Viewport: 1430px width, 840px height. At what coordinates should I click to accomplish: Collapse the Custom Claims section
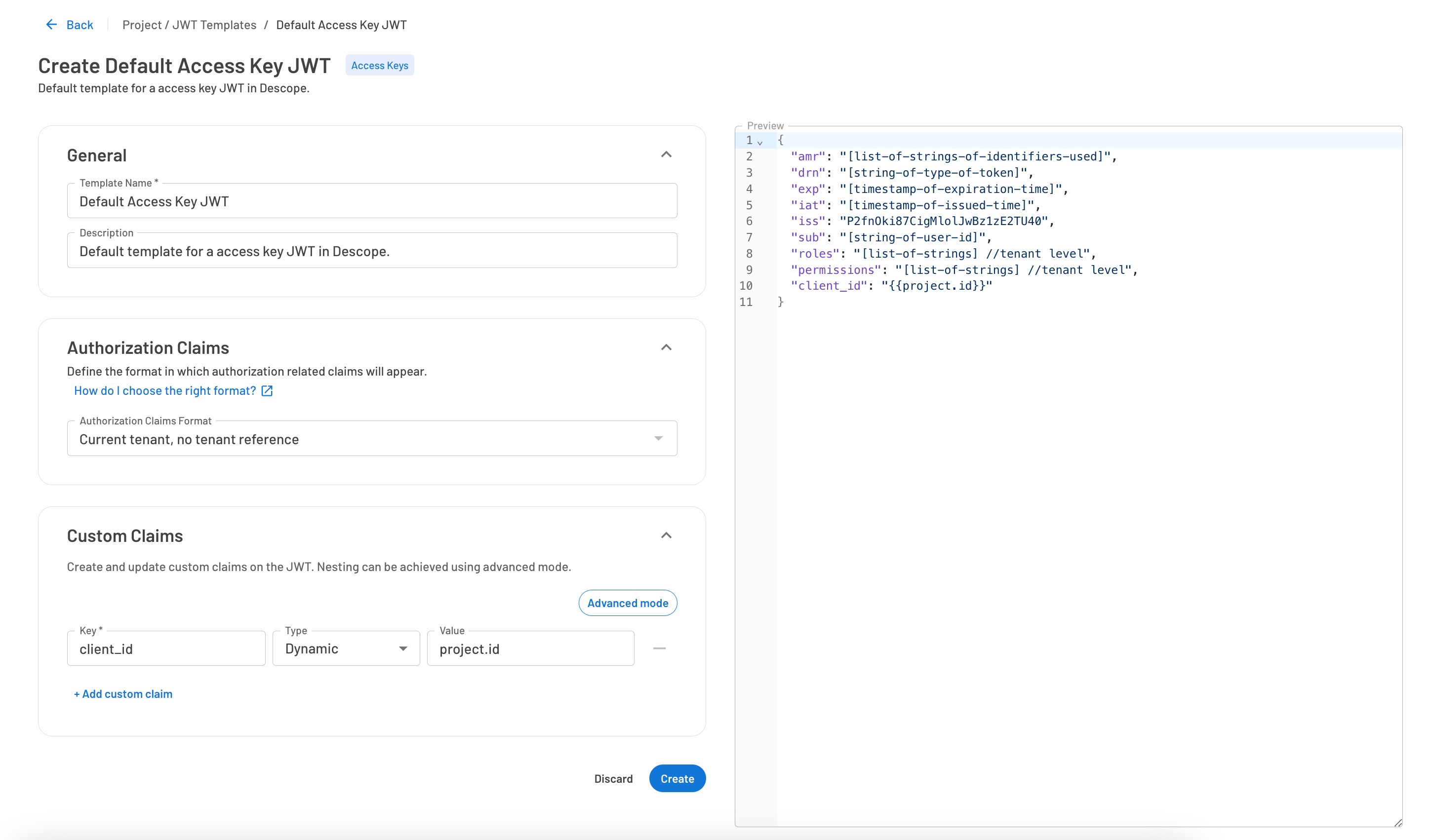pos(667,535)
